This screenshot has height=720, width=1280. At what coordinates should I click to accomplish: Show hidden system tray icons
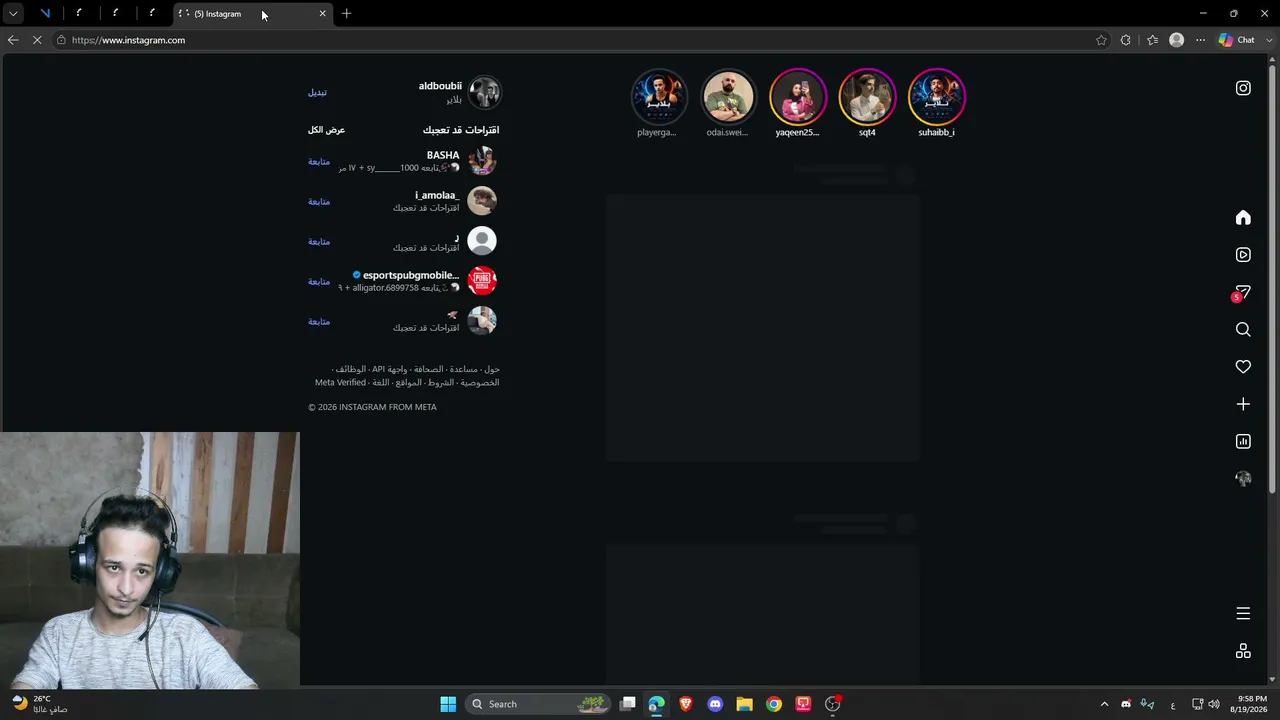point(1104,704)
